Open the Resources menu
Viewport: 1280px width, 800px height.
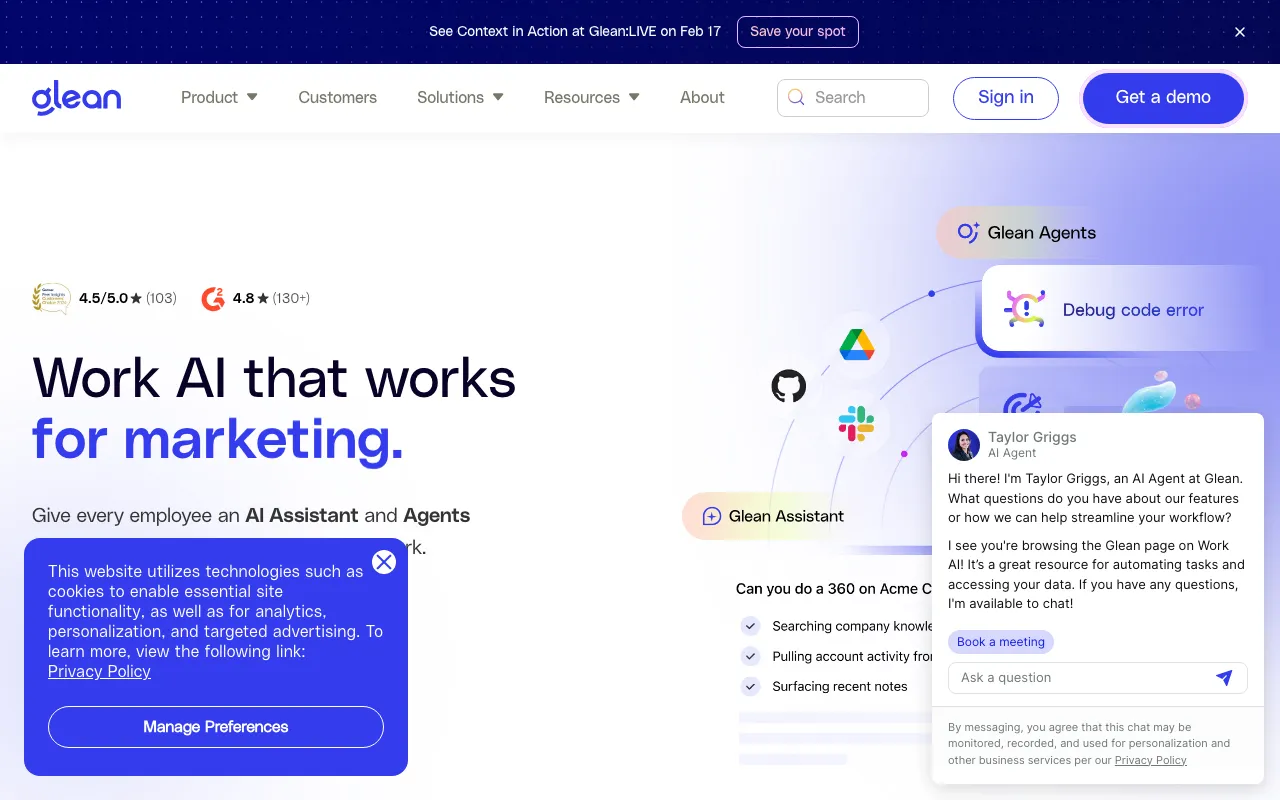point(592,97)
